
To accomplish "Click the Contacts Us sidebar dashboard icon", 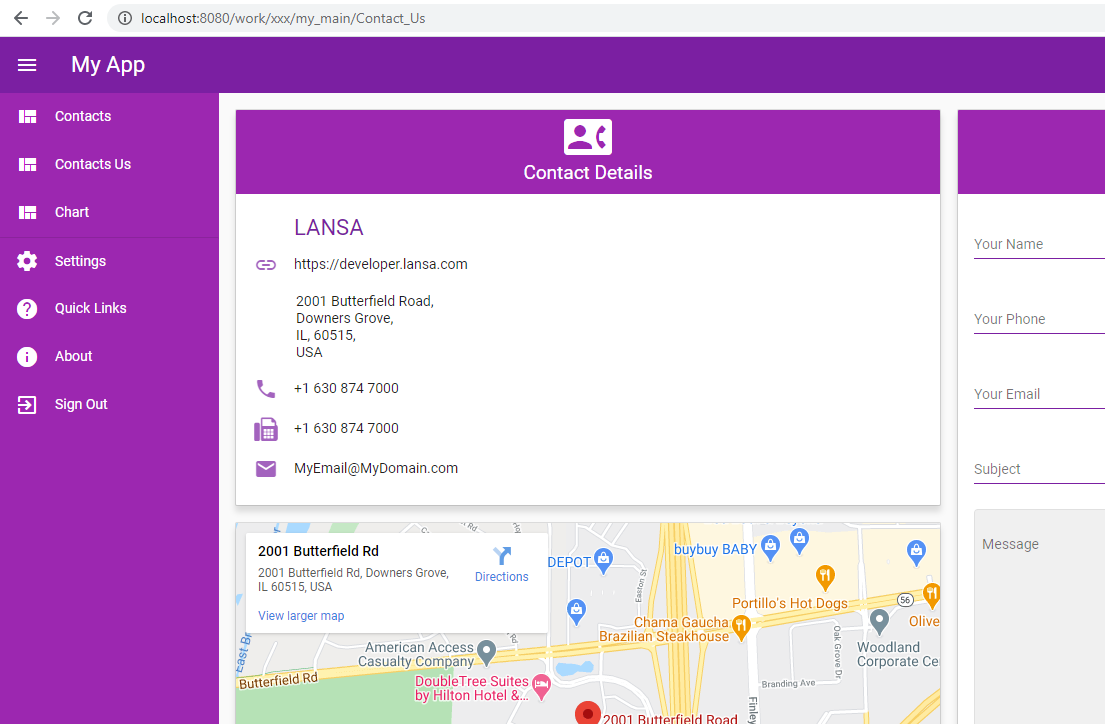I will 27,164.
